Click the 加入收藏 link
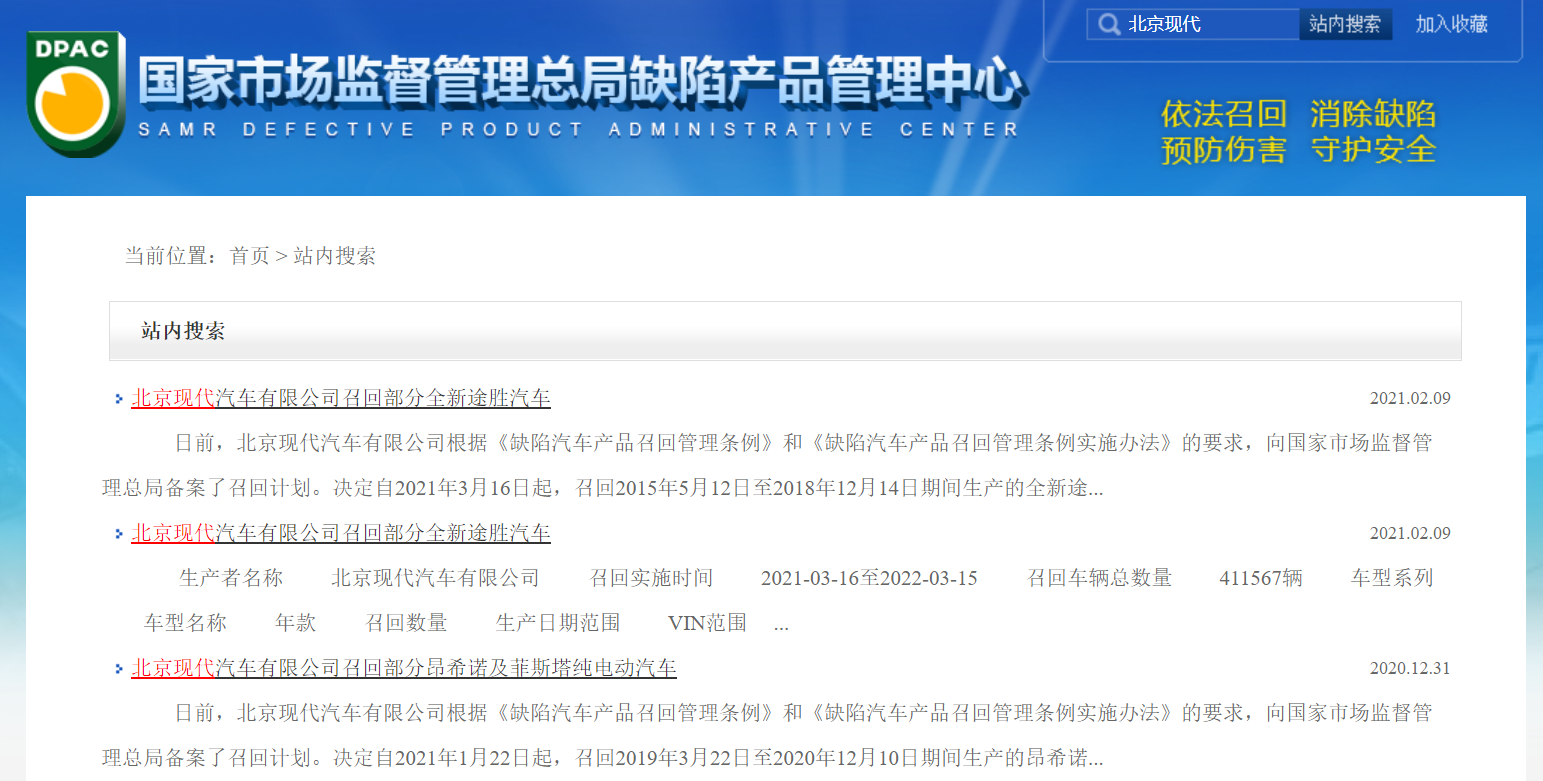 point(1451,25)
